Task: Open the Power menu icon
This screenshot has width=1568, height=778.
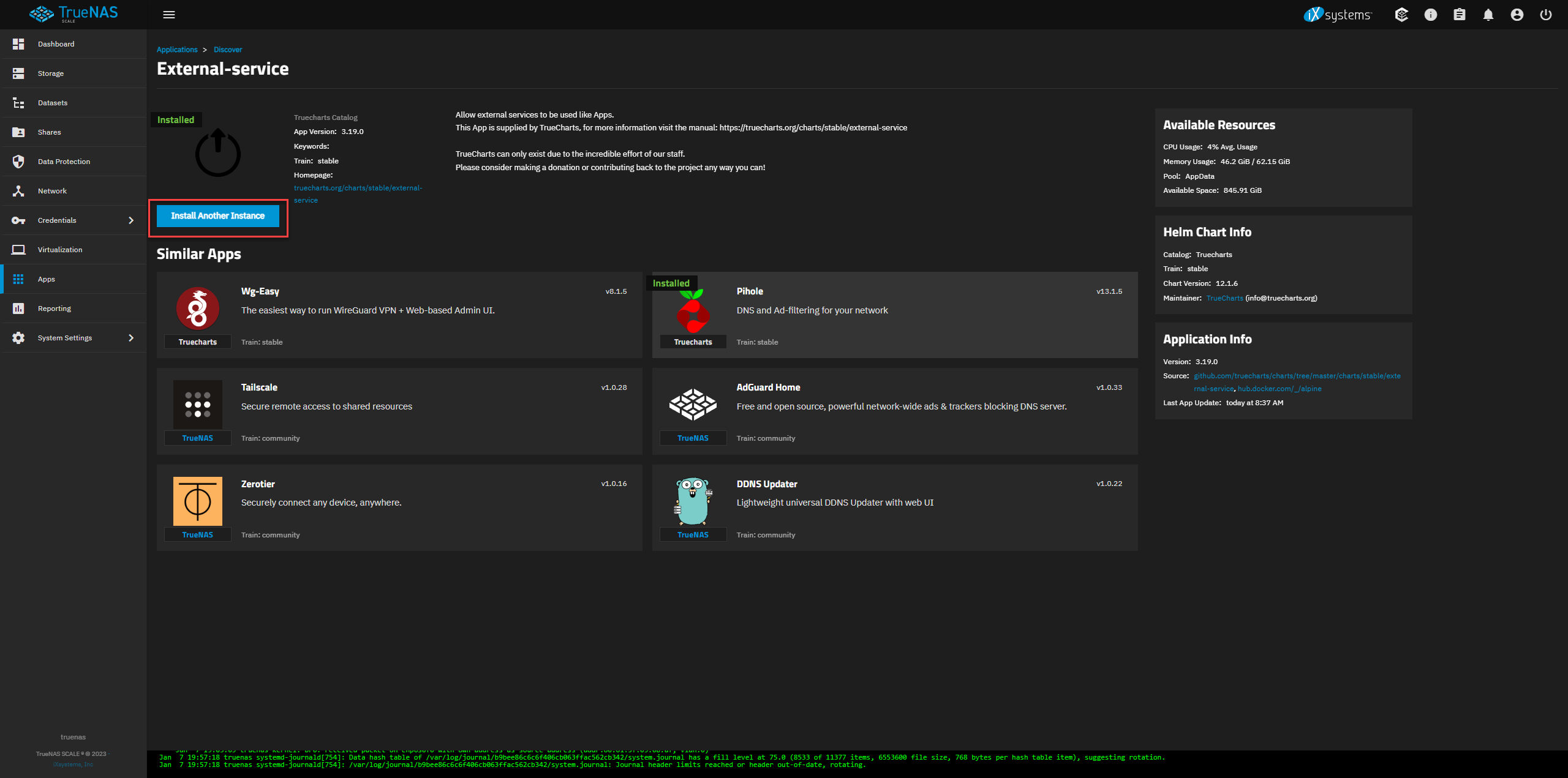Action: click(x=1545, y=15)
